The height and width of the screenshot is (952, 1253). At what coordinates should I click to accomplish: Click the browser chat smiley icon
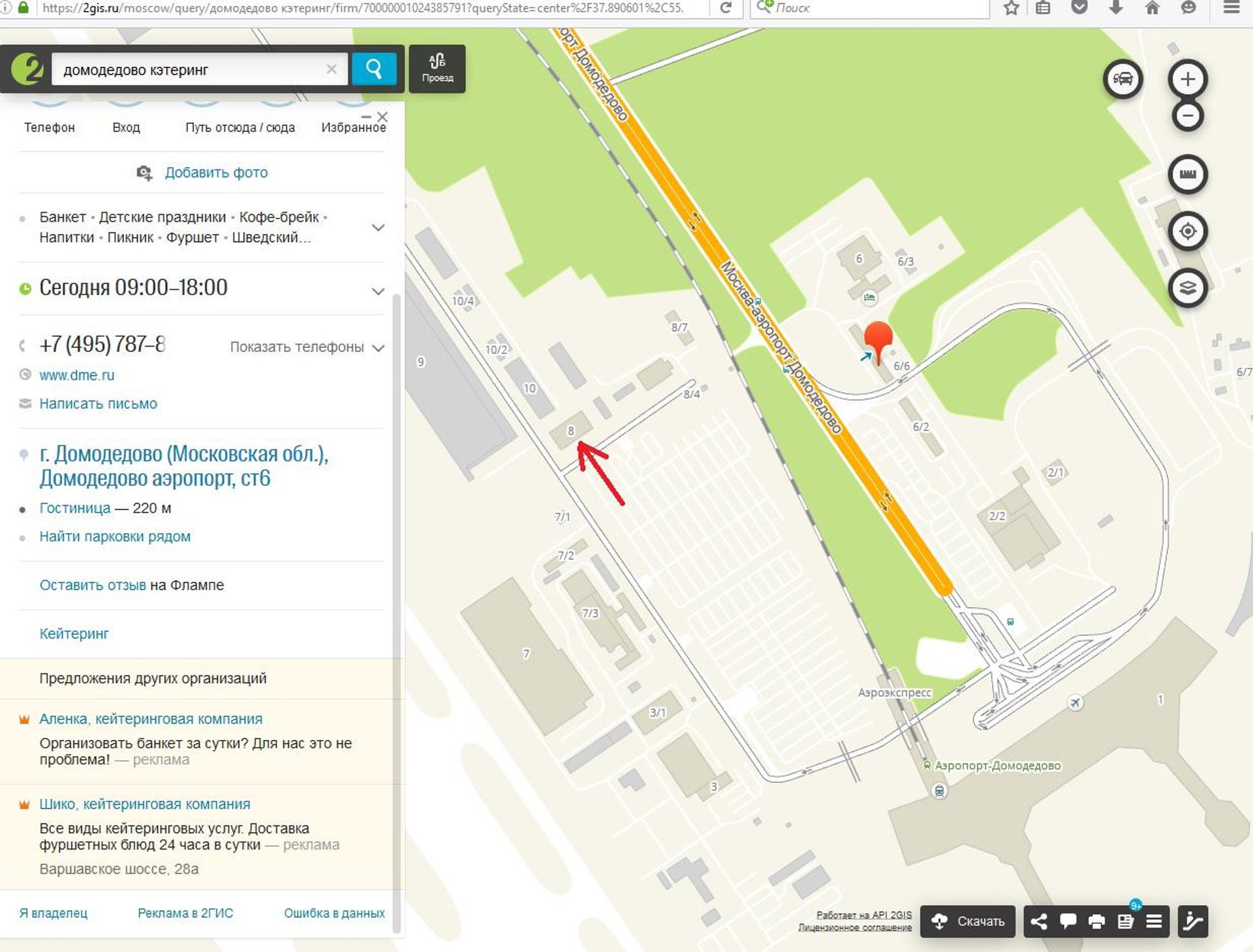pyautogui.click(x=1189, y=8)
